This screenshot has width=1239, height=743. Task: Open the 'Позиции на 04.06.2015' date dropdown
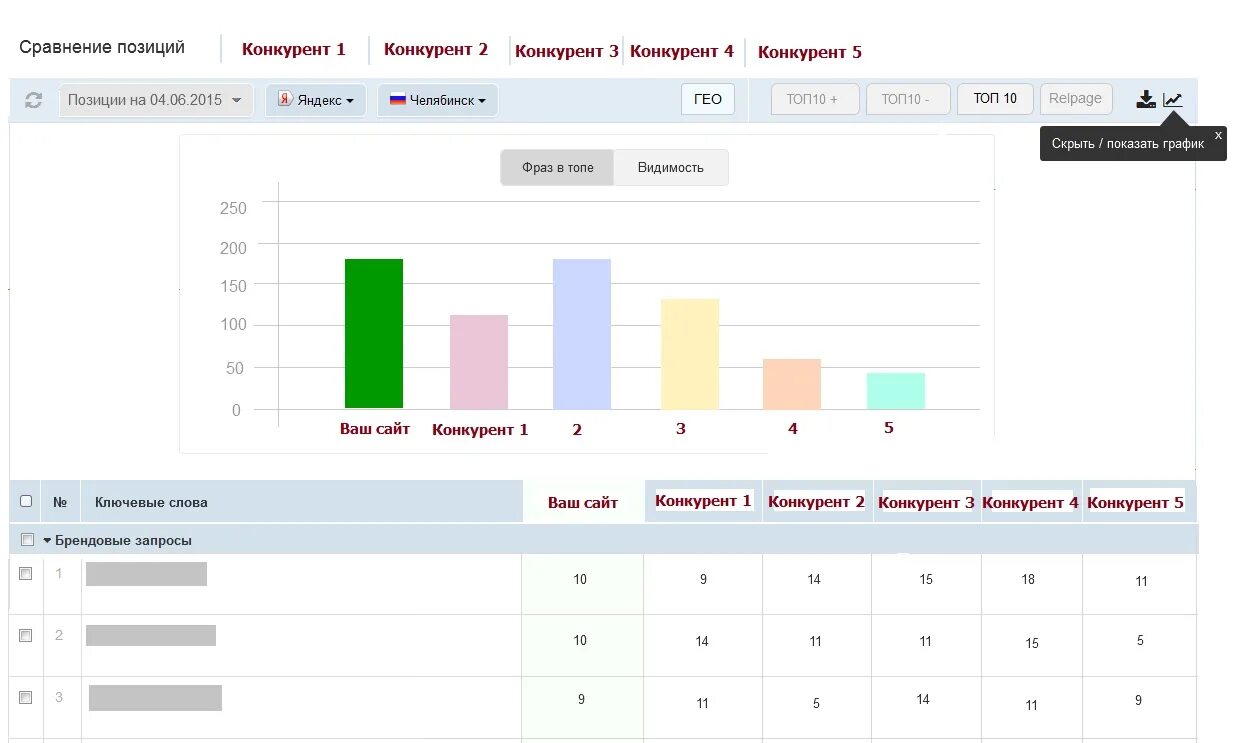[x=156, y=100]
